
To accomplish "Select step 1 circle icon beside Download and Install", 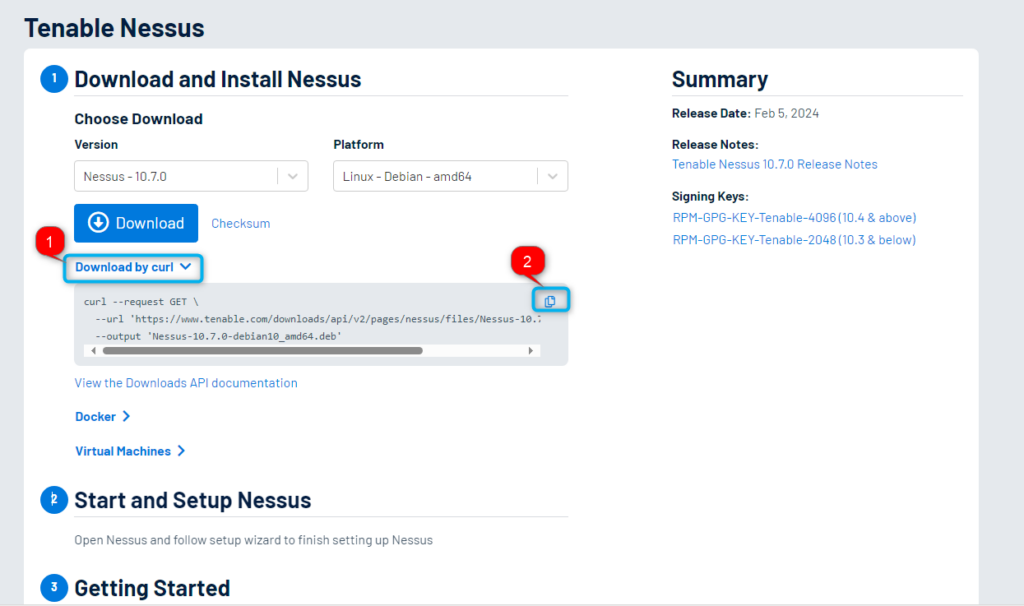I will pos(53,78).
